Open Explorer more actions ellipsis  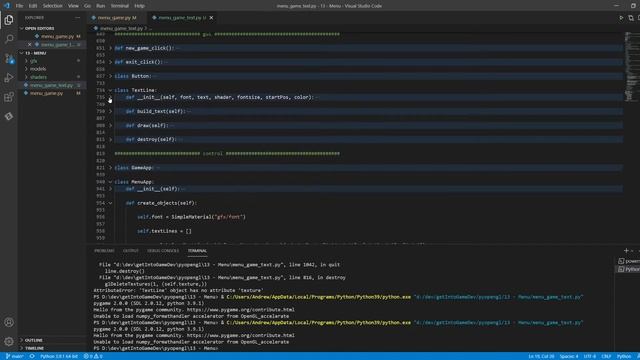click(x=78, y=18)
